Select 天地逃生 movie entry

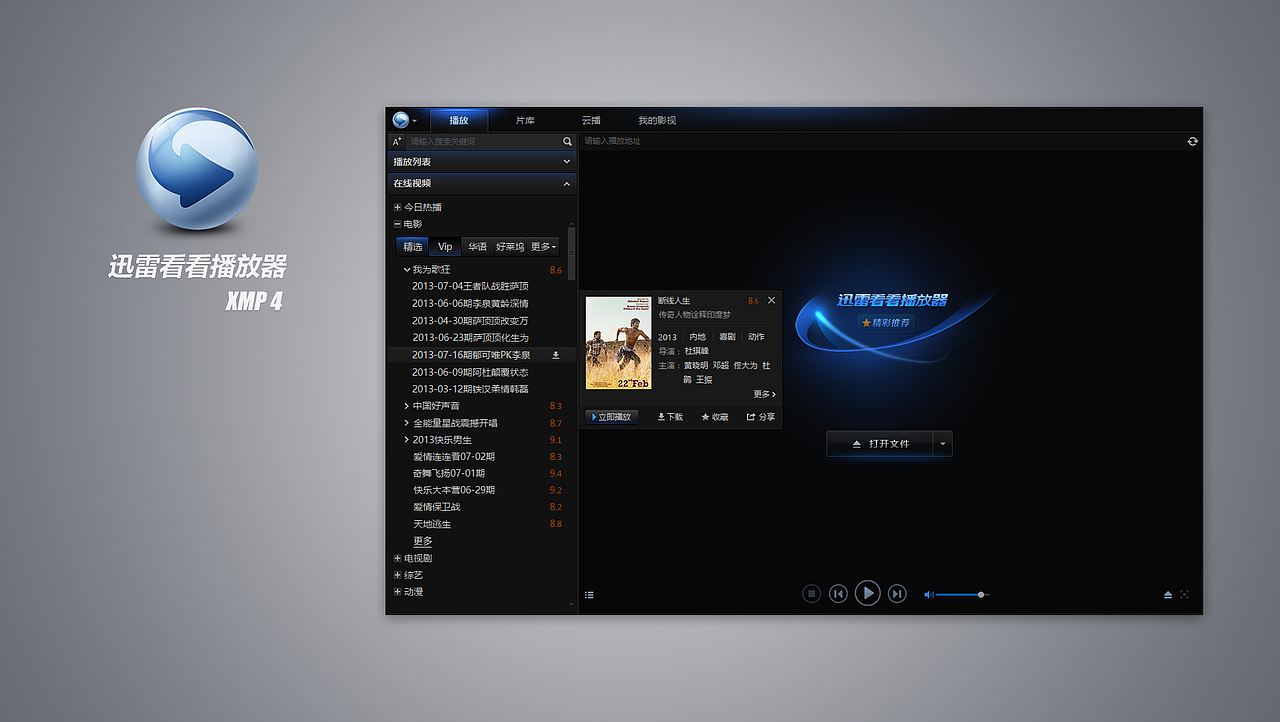[432, 524]
